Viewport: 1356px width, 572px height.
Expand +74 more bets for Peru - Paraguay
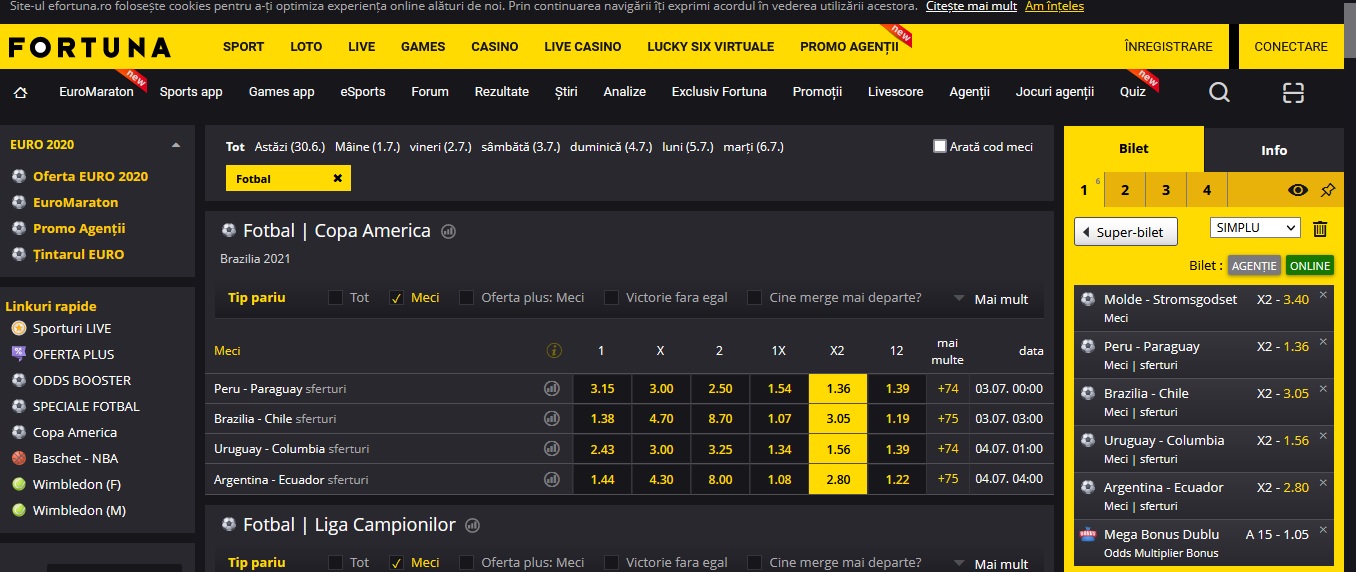coord(948,388)
